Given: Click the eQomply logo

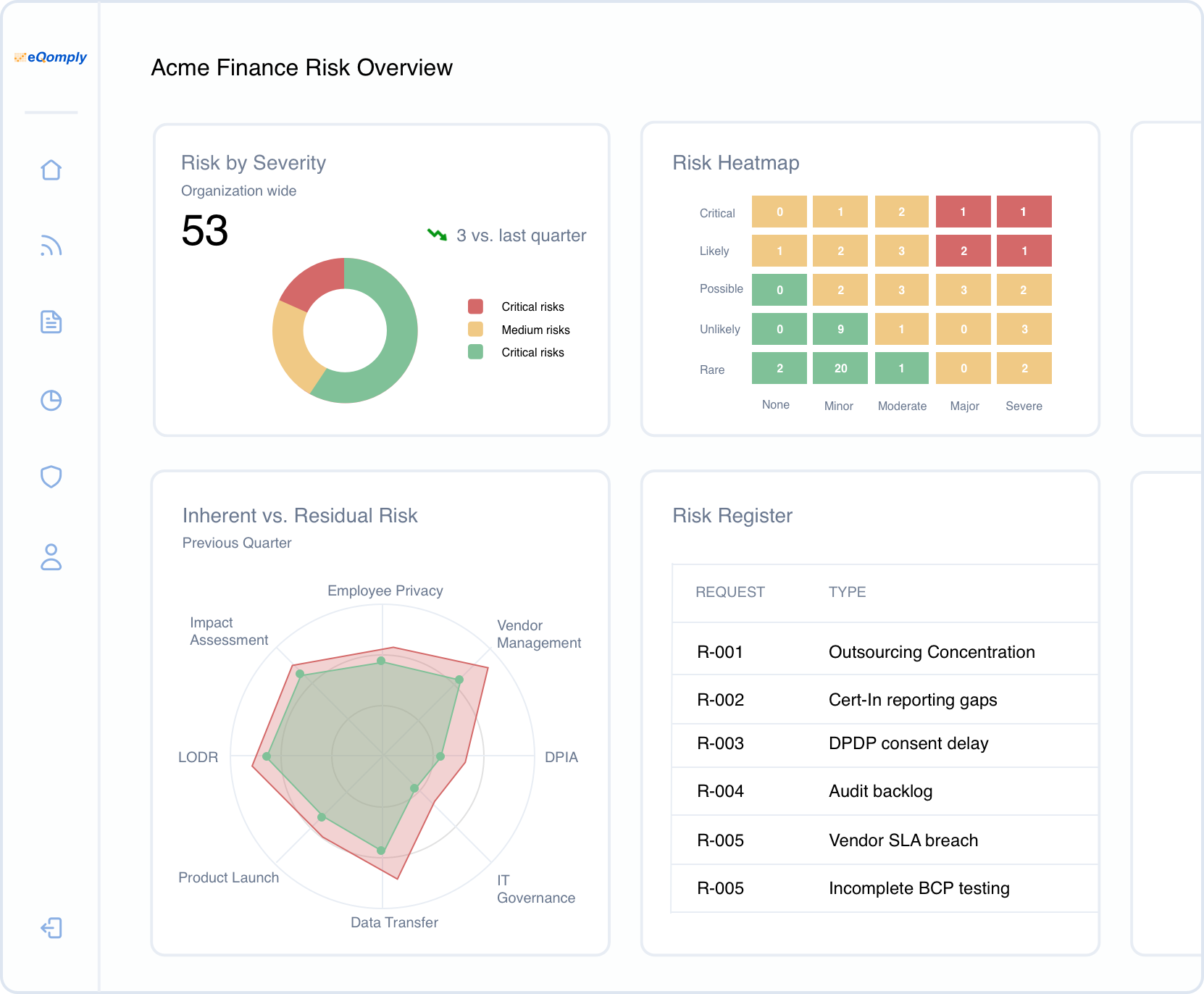Looking at the screenshot, I should tap(51, 57).
